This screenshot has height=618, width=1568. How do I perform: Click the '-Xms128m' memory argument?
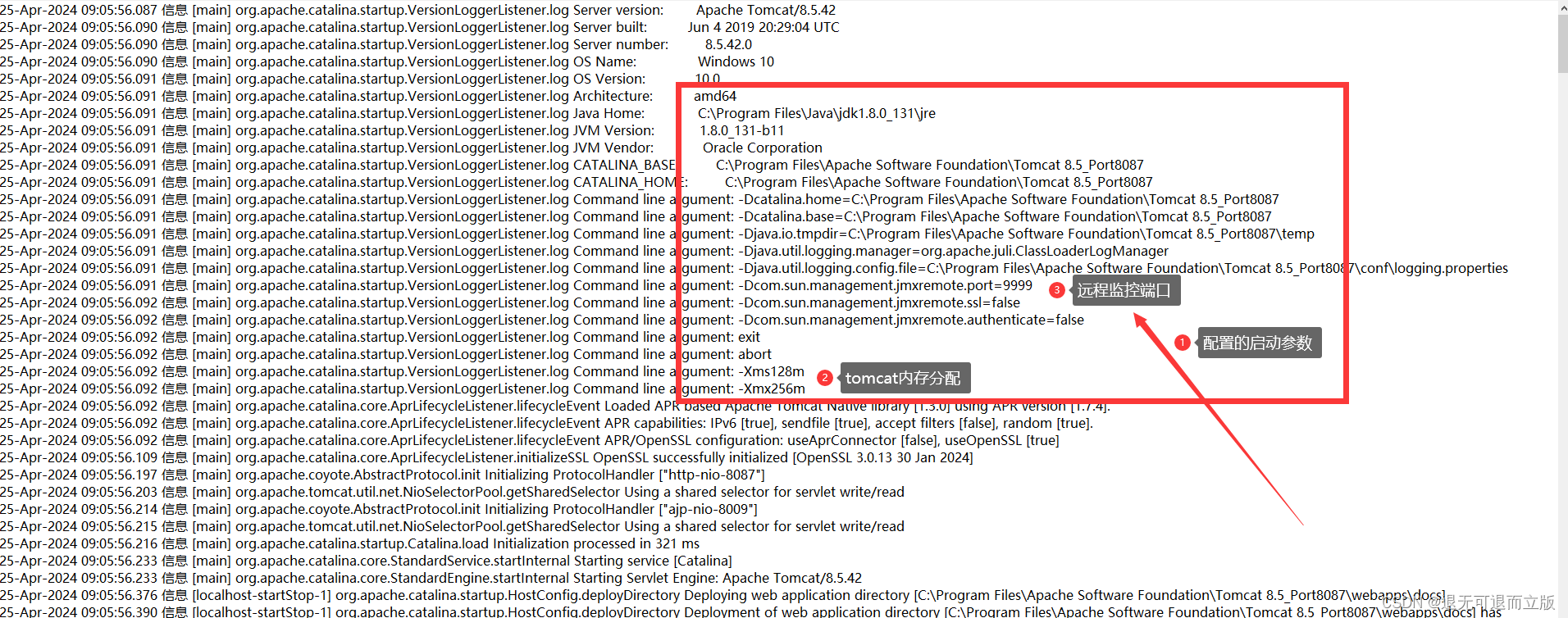pos(772,371)
